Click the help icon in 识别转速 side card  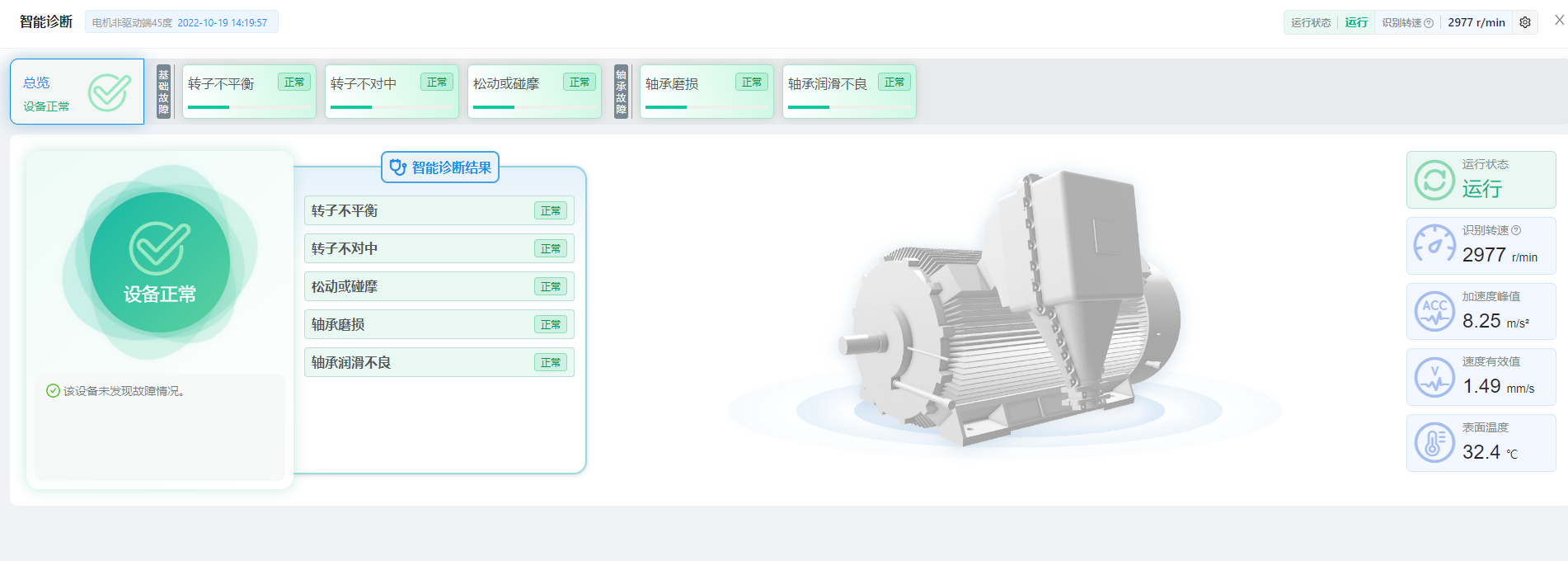1516,230
